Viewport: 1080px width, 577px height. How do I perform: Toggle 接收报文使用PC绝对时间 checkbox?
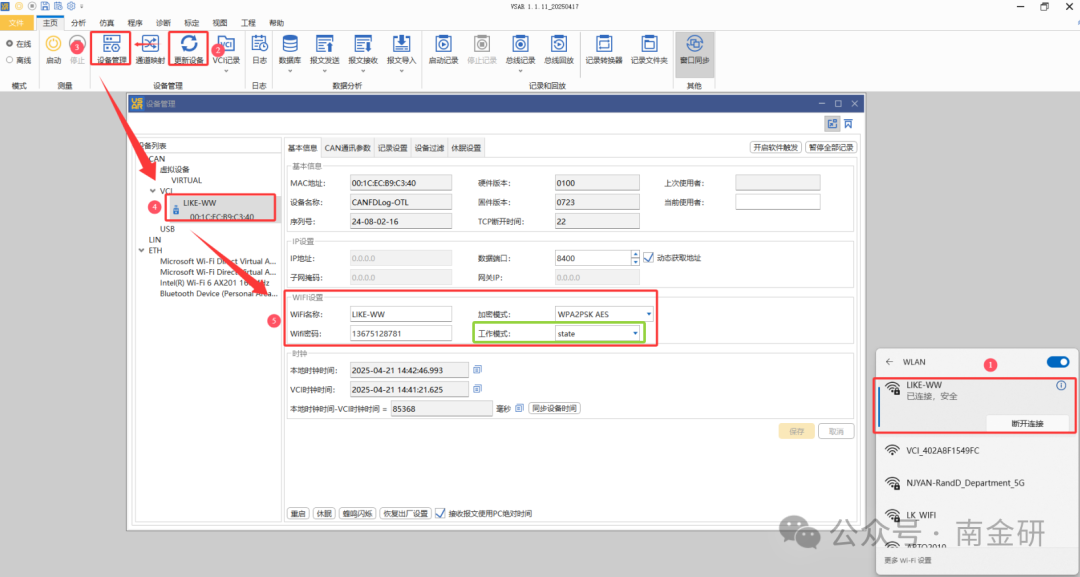(x=440, y=513)
